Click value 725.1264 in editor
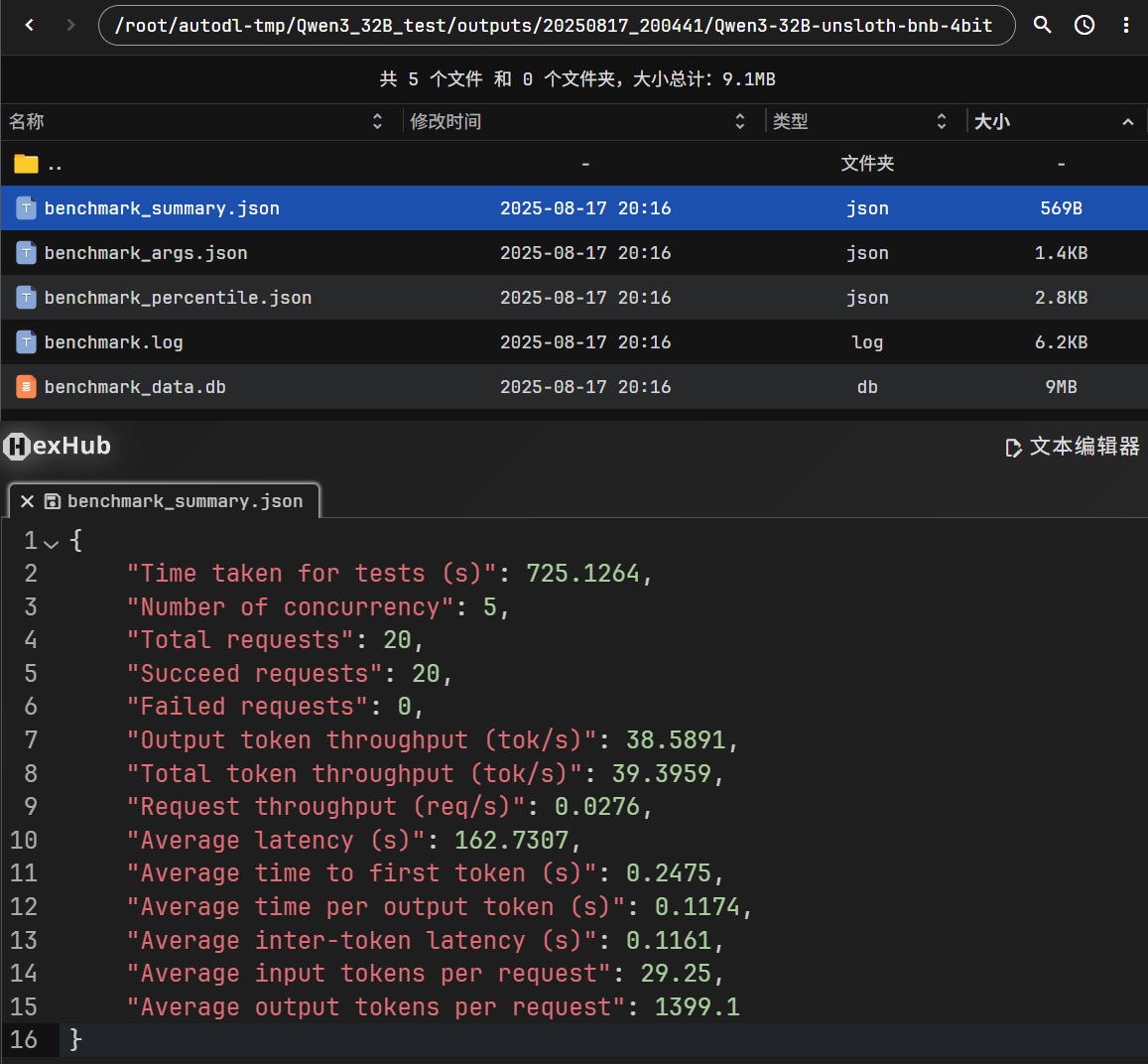This screenshot has width=1148, height=1064. [582, 574]
